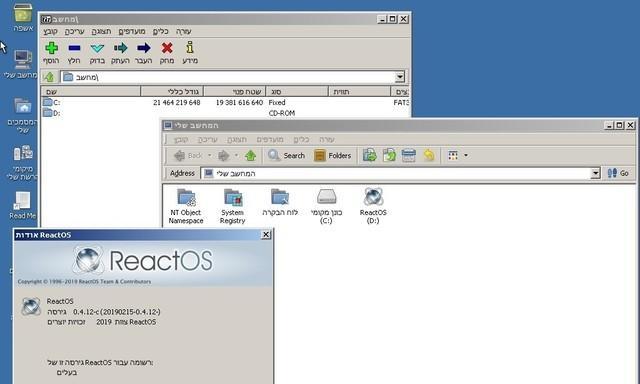This screenshot has width=640, height=384.
Task: Click the המסמכים שלי My Documents desktop icon
Action: pyautogui.click(x=22, y=116)
